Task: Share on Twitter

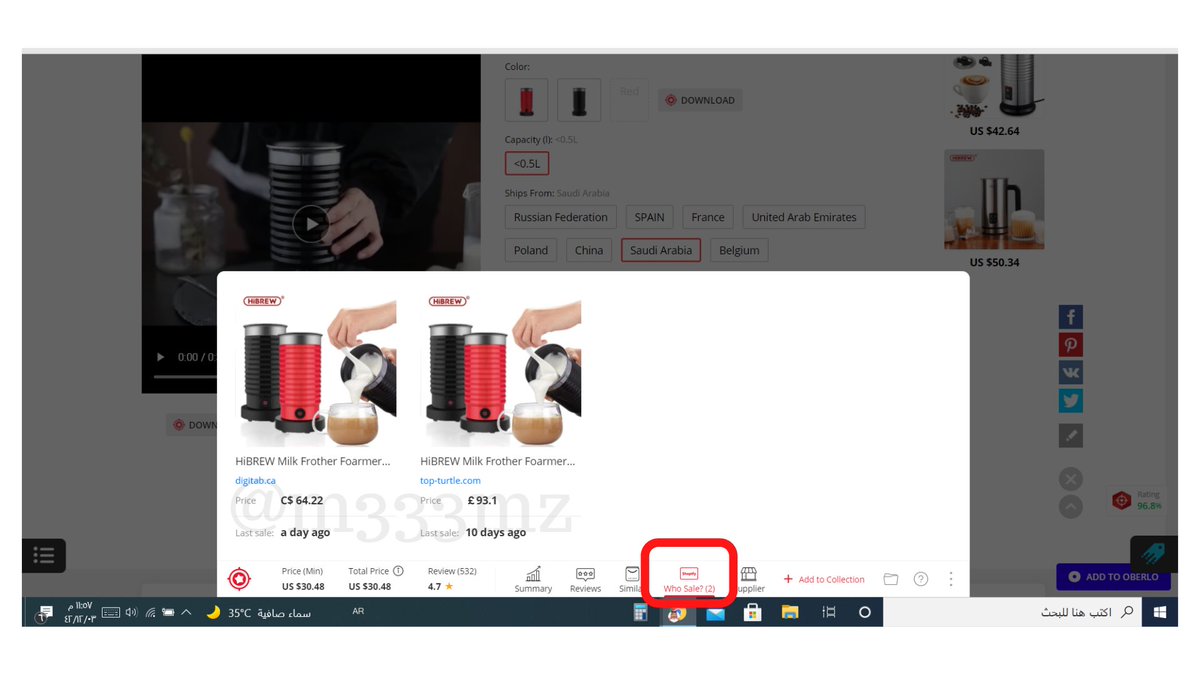Action: coord(1071,401)
